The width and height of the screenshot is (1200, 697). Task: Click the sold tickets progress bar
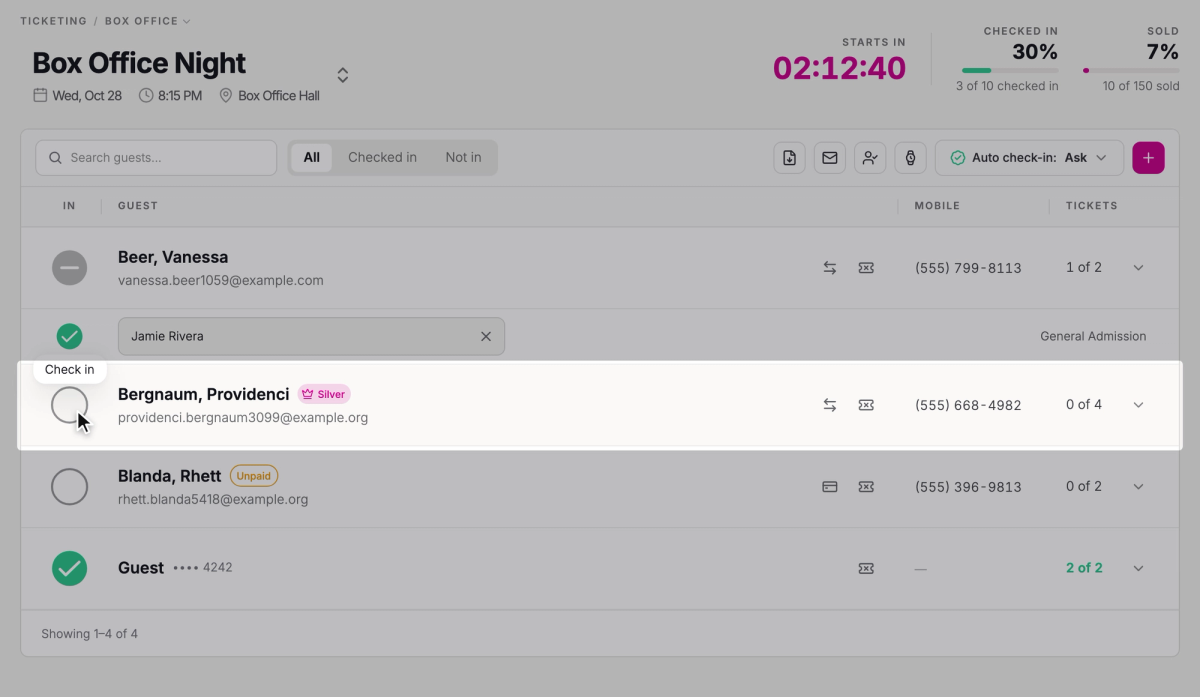pyautogui.click(x=1131, y=71)
